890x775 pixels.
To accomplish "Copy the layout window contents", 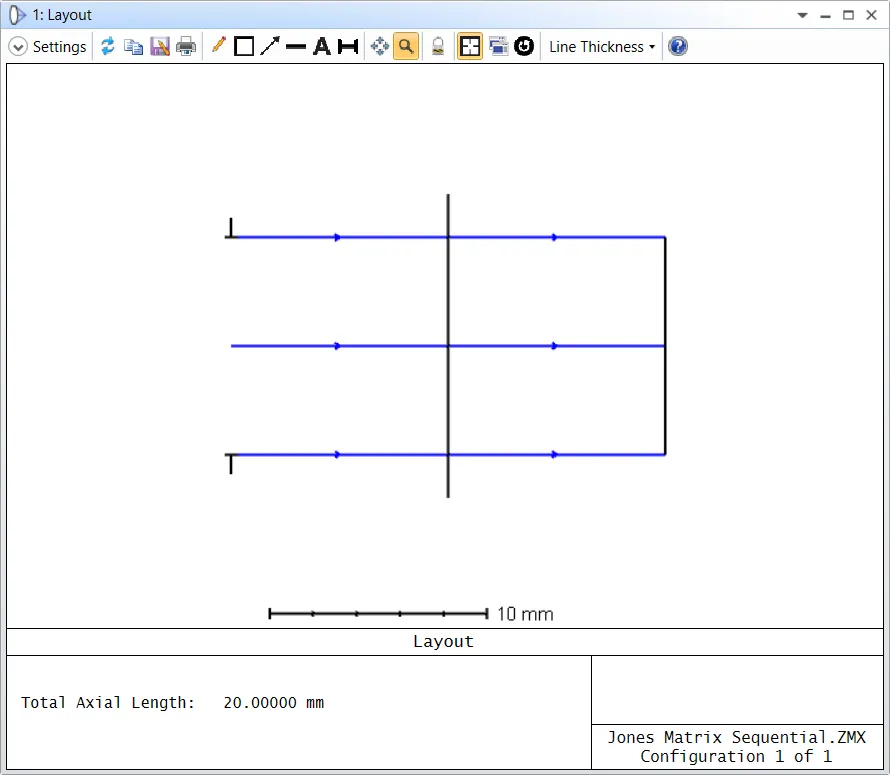I will click(x=133, y=47).
